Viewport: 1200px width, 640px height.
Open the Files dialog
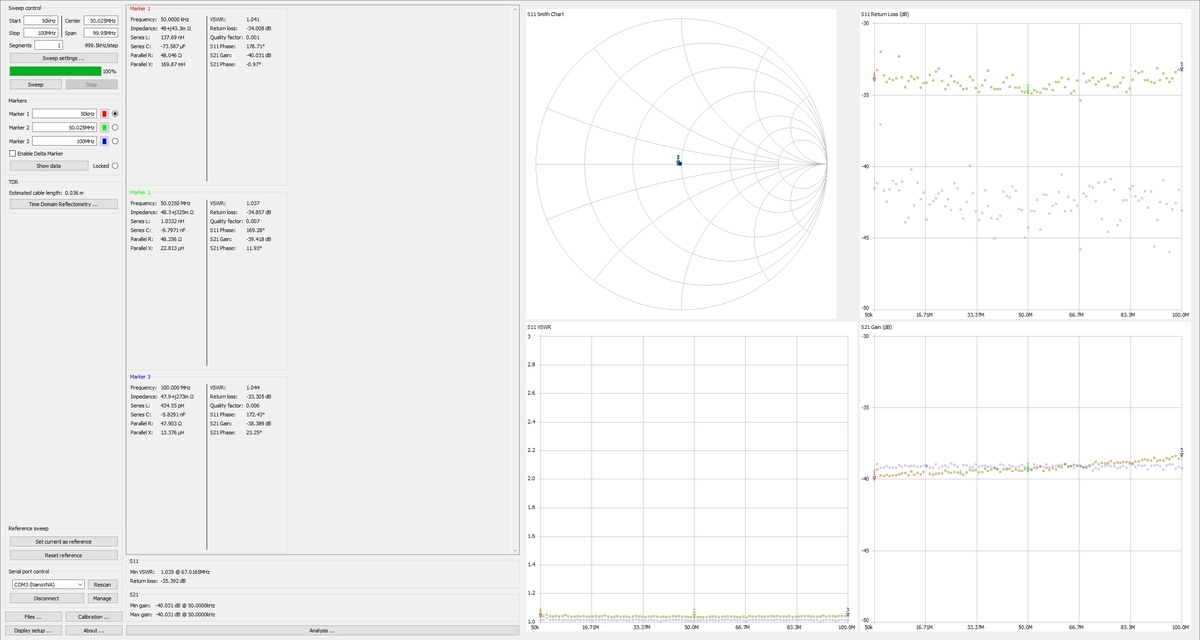point(33,617)
